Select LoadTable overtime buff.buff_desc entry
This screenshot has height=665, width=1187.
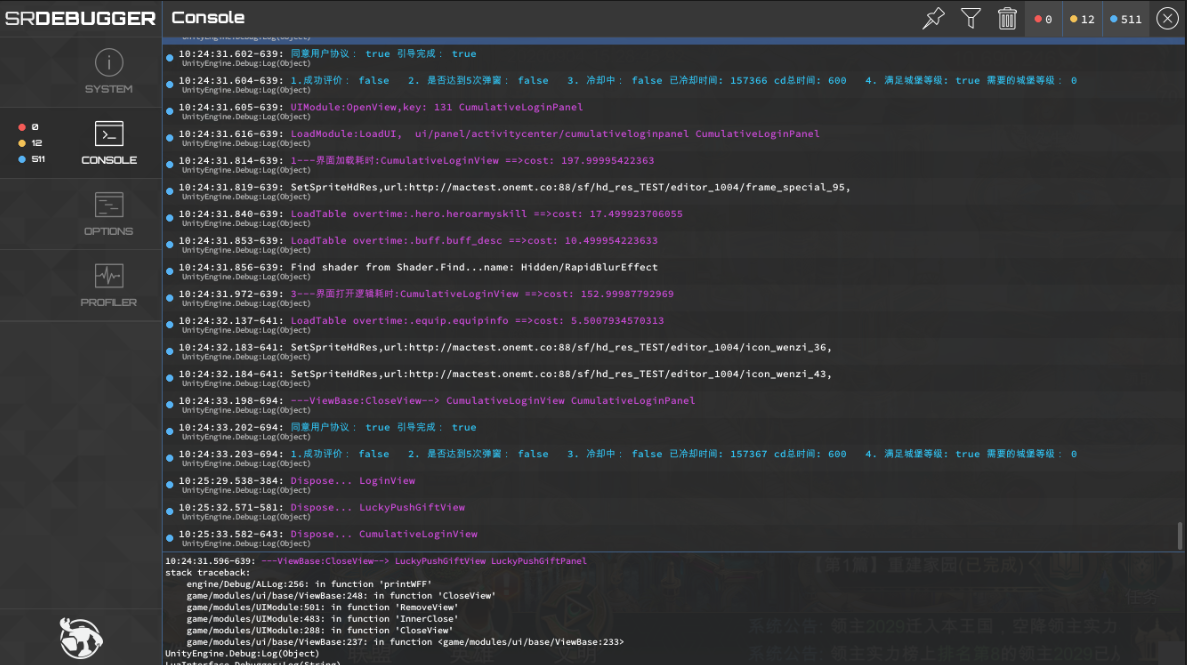[673, 244]
